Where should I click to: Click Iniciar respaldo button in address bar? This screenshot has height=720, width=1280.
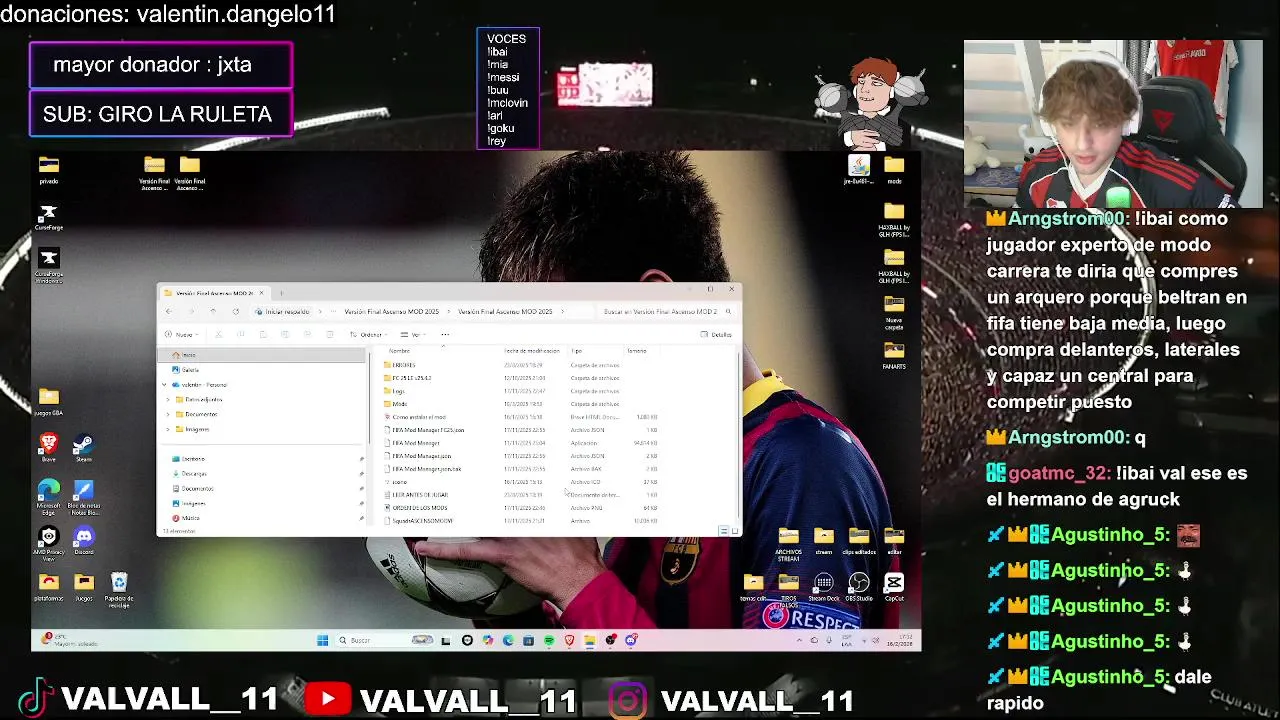(x=283, y=311)
